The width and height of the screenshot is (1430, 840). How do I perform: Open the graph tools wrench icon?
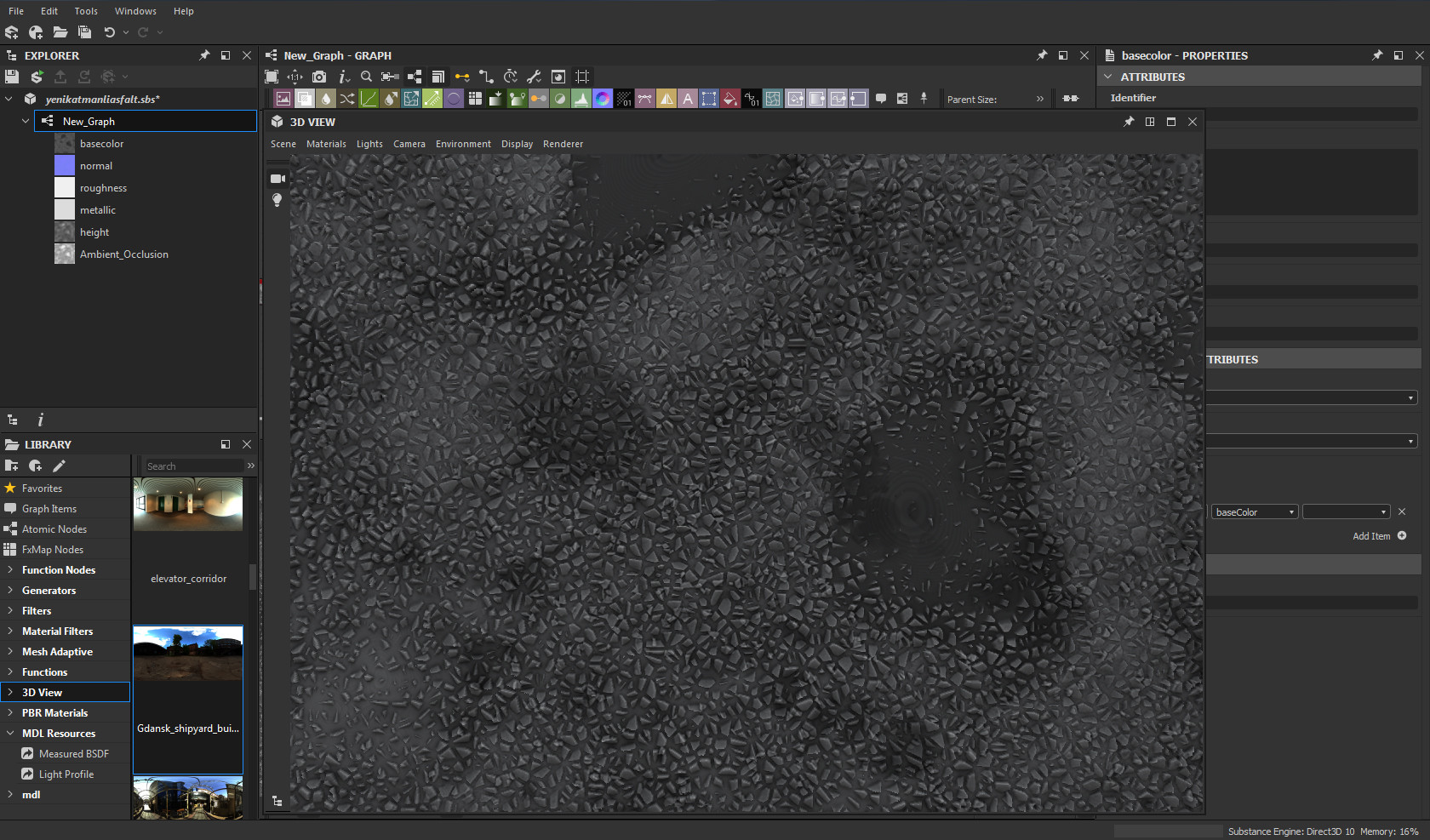[534, 77]
